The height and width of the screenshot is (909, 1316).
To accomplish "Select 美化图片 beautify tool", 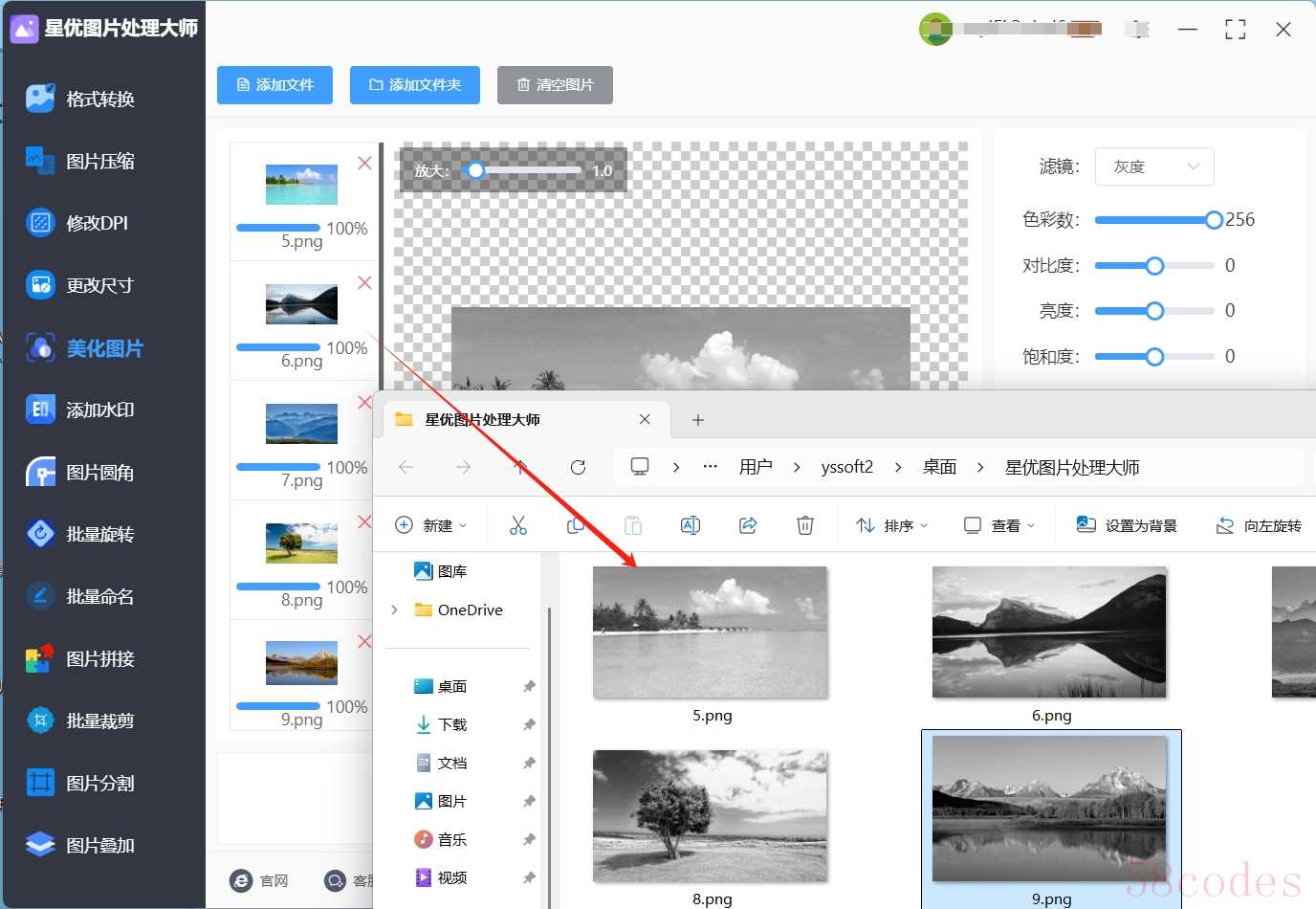I will pyautogui.click(x=84, y=348).
